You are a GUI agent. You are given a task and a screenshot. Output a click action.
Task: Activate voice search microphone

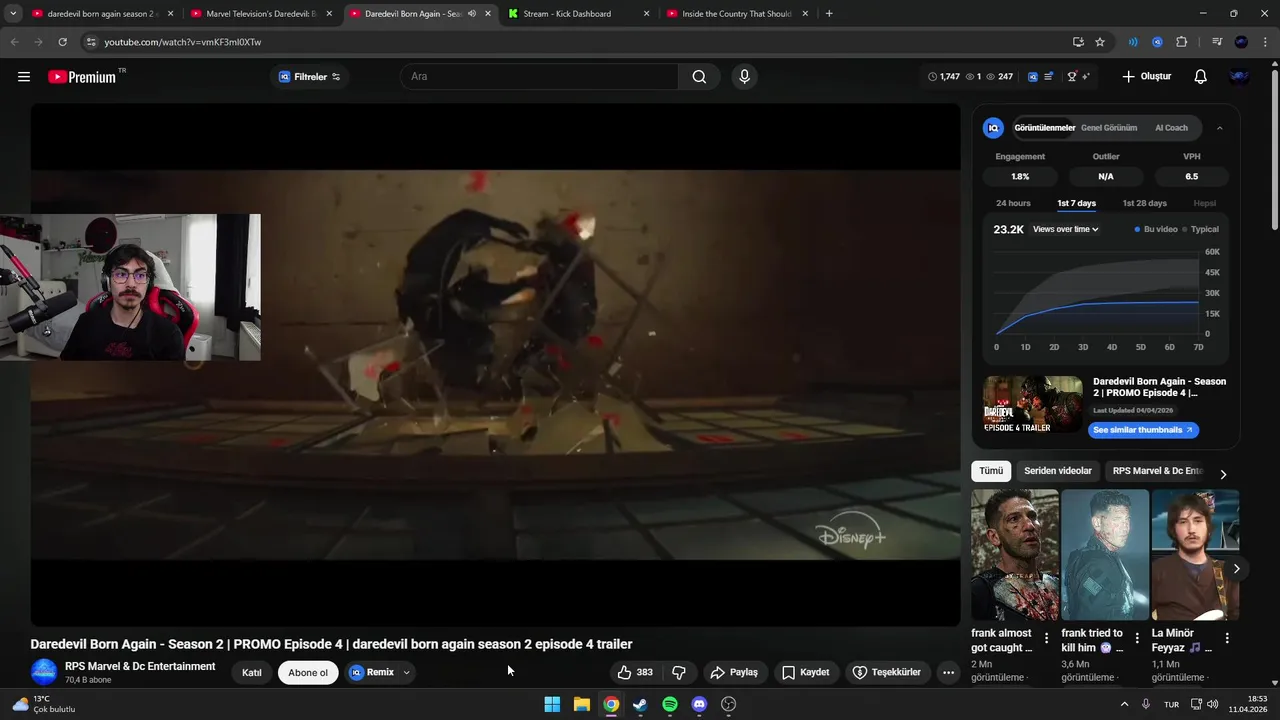pos(744,77)
